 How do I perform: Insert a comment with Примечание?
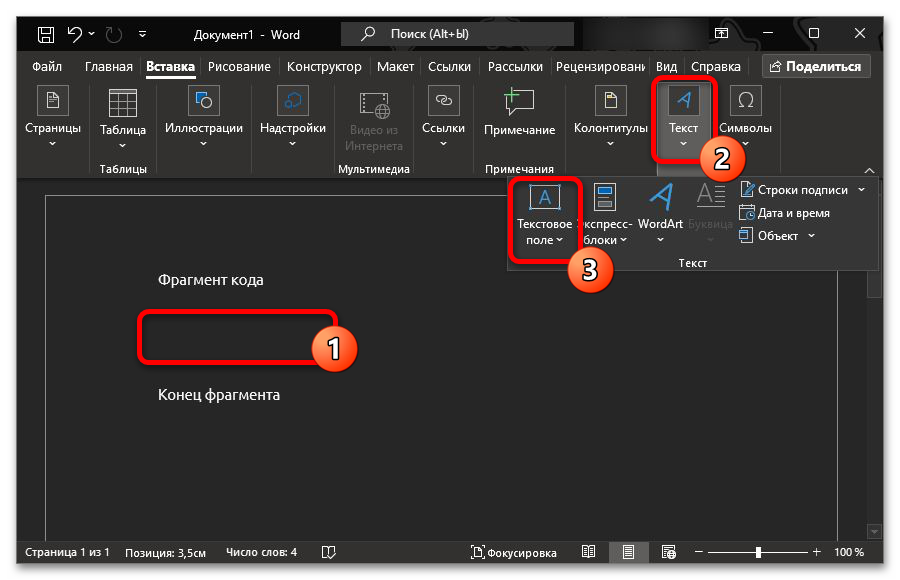[519, 114]
